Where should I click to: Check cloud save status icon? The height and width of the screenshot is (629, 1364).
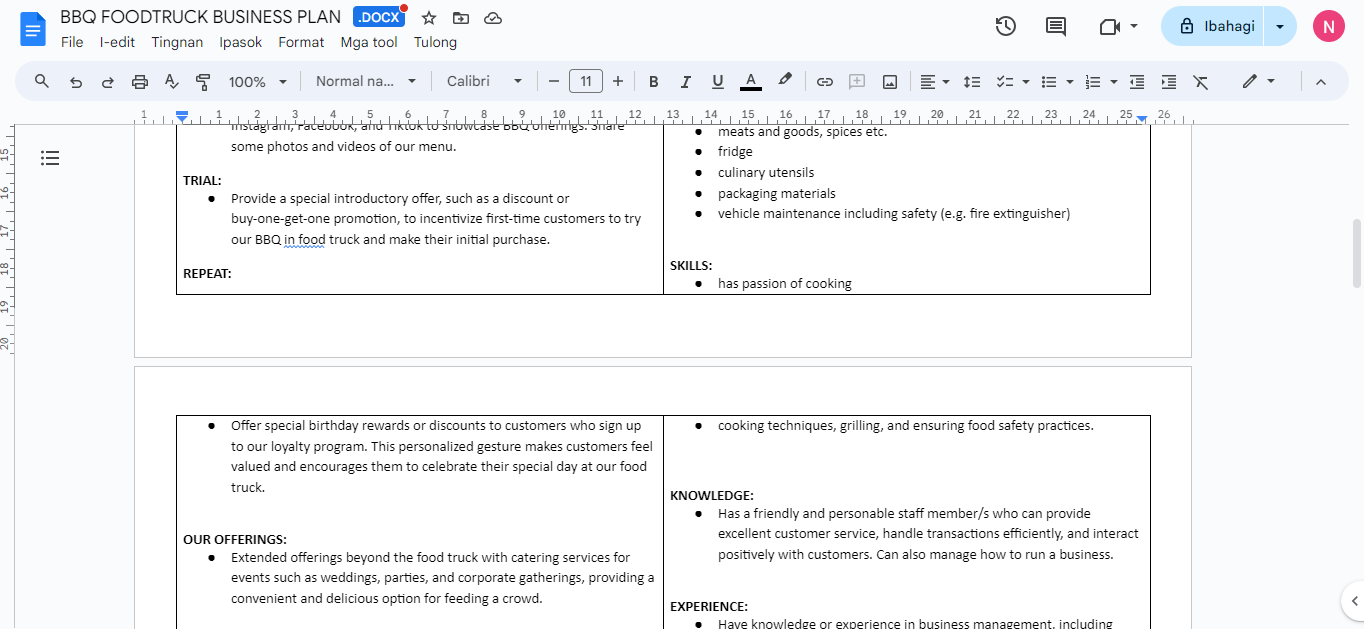492,18
